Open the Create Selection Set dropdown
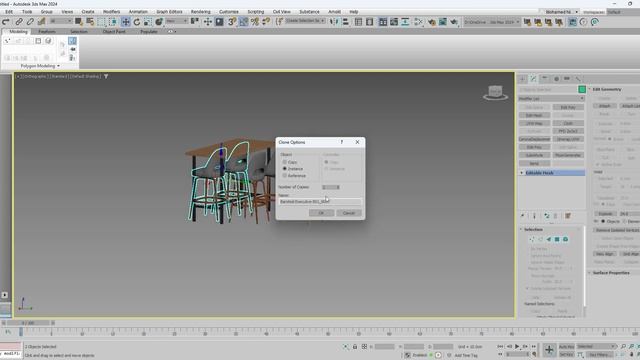This screenshot has height=360, width=640. click(x=305, y=21)
